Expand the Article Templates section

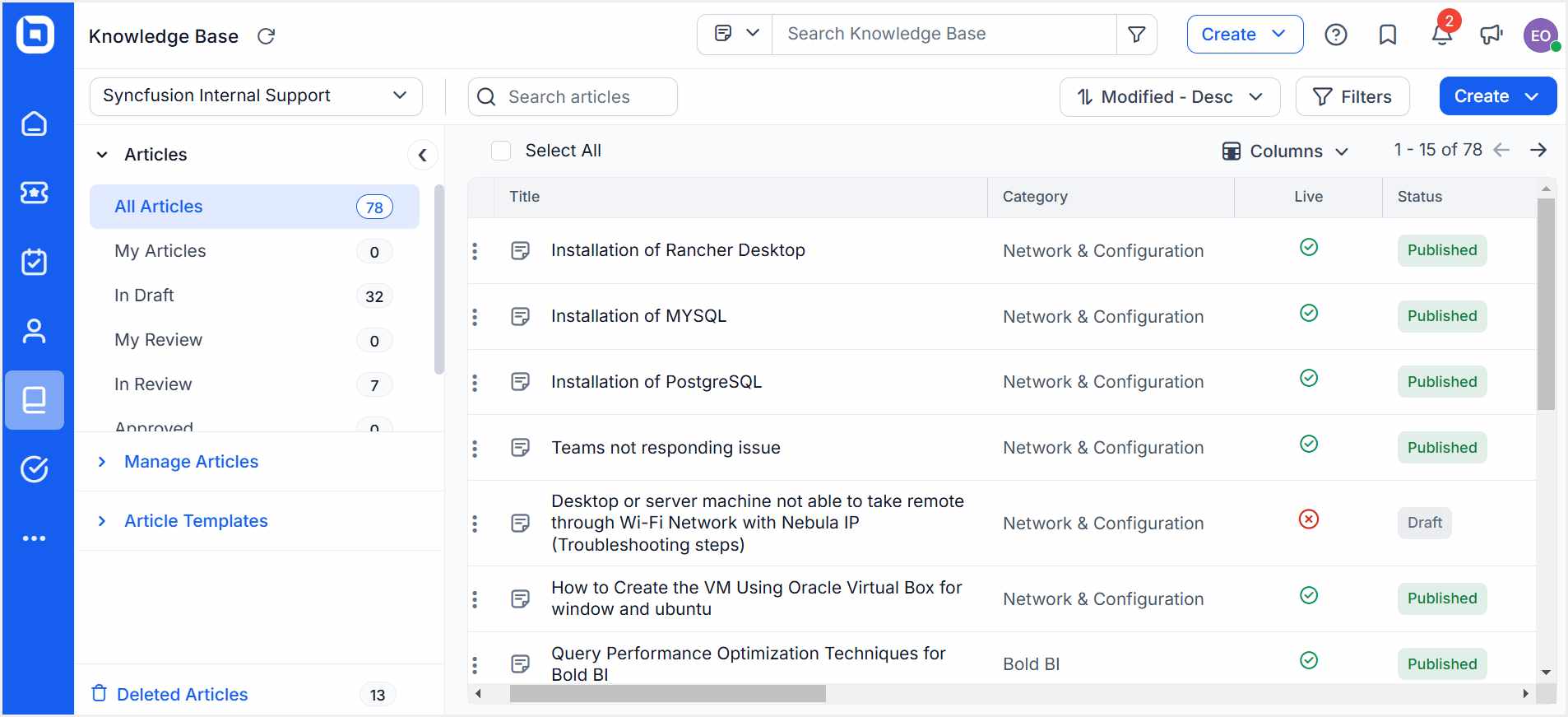click(102, 521)
